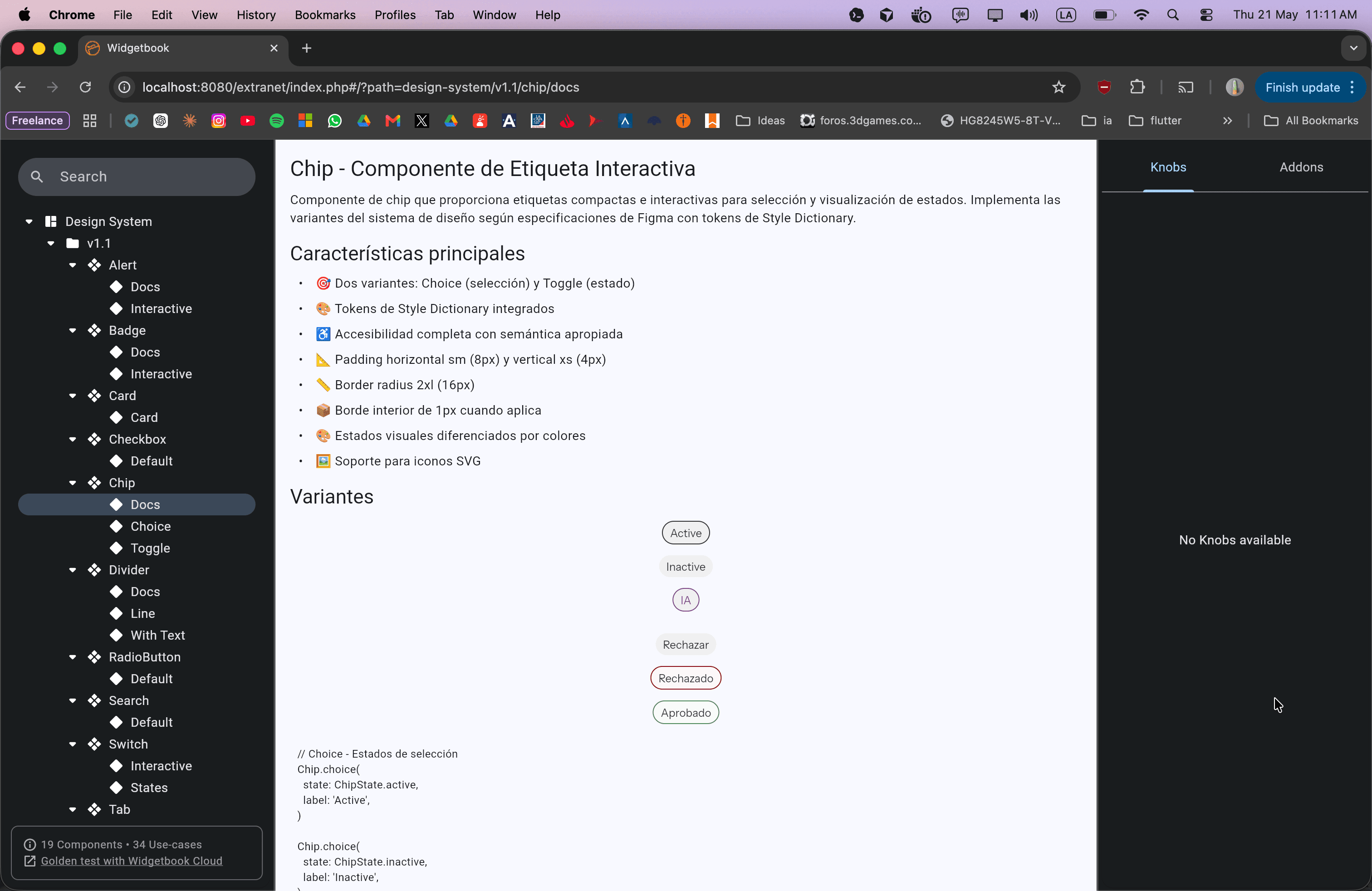Open the red shield extension icon
The width and height of the screenshot is (1372, 891).
pos(1104,87)
